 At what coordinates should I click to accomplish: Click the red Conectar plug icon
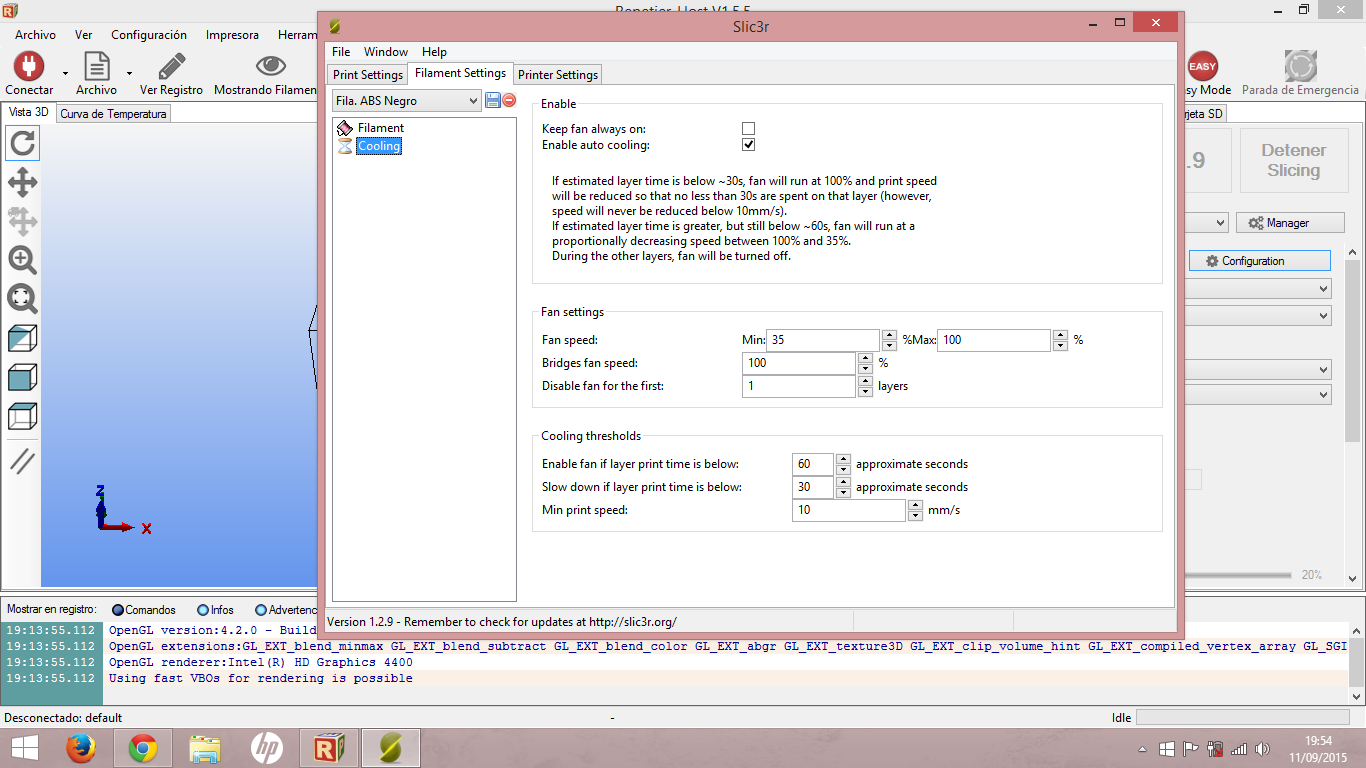28,67
